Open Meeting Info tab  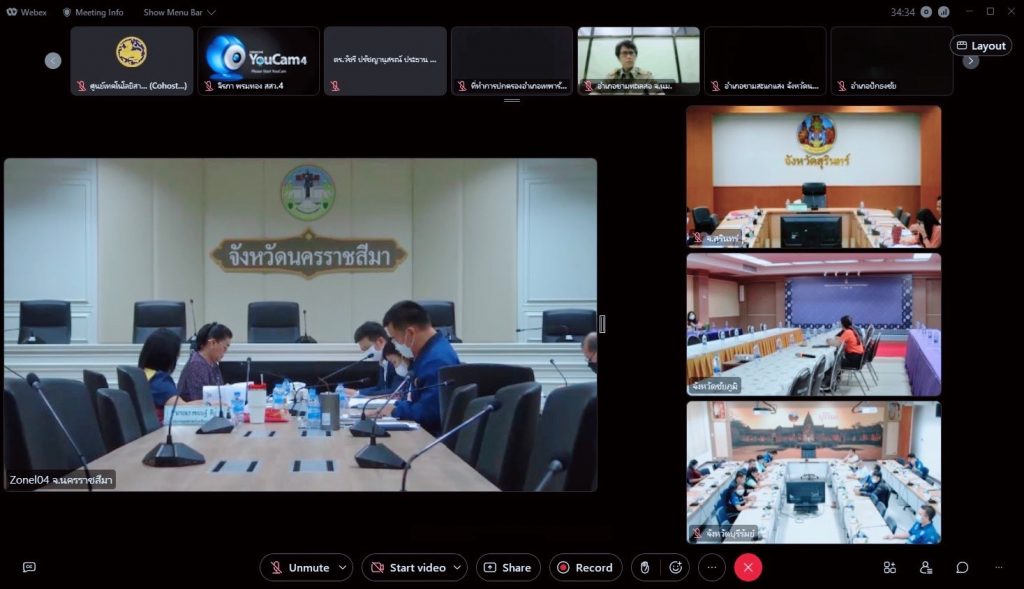93,12
